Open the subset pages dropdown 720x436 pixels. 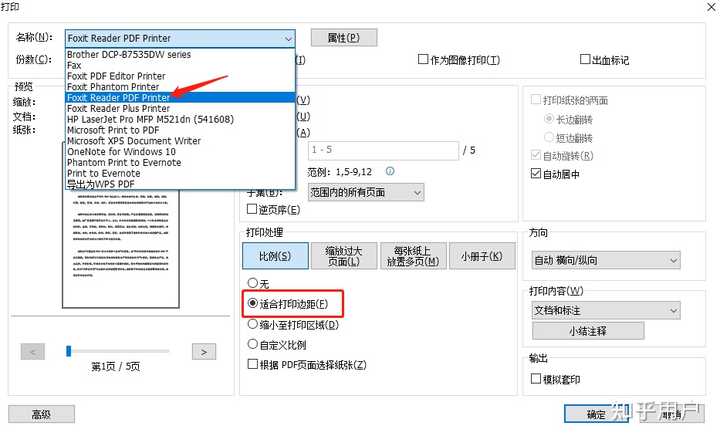coord(366,192)
